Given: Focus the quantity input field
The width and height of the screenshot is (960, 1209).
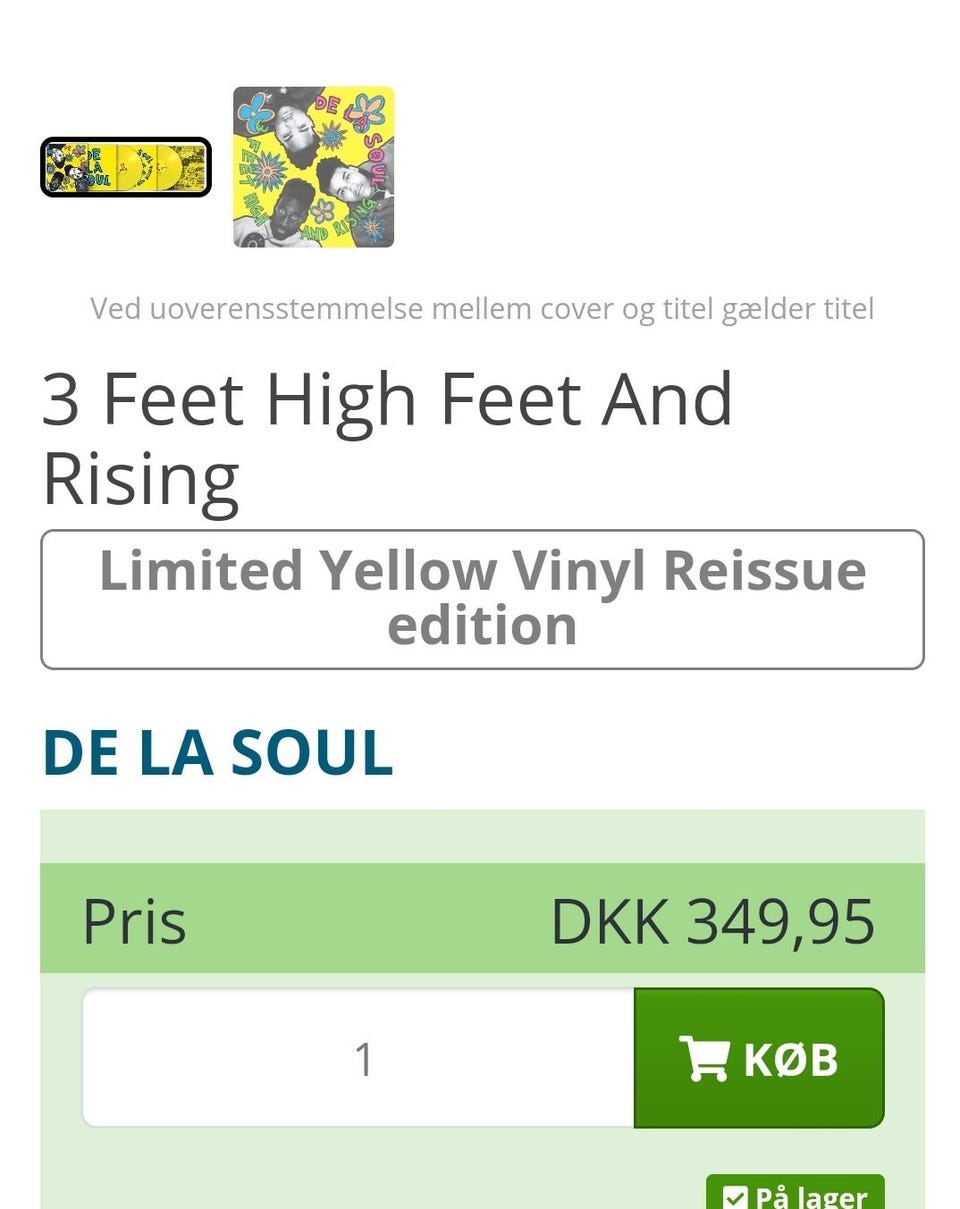Looking at the screenshot, I should click(x=358, y=1058).
